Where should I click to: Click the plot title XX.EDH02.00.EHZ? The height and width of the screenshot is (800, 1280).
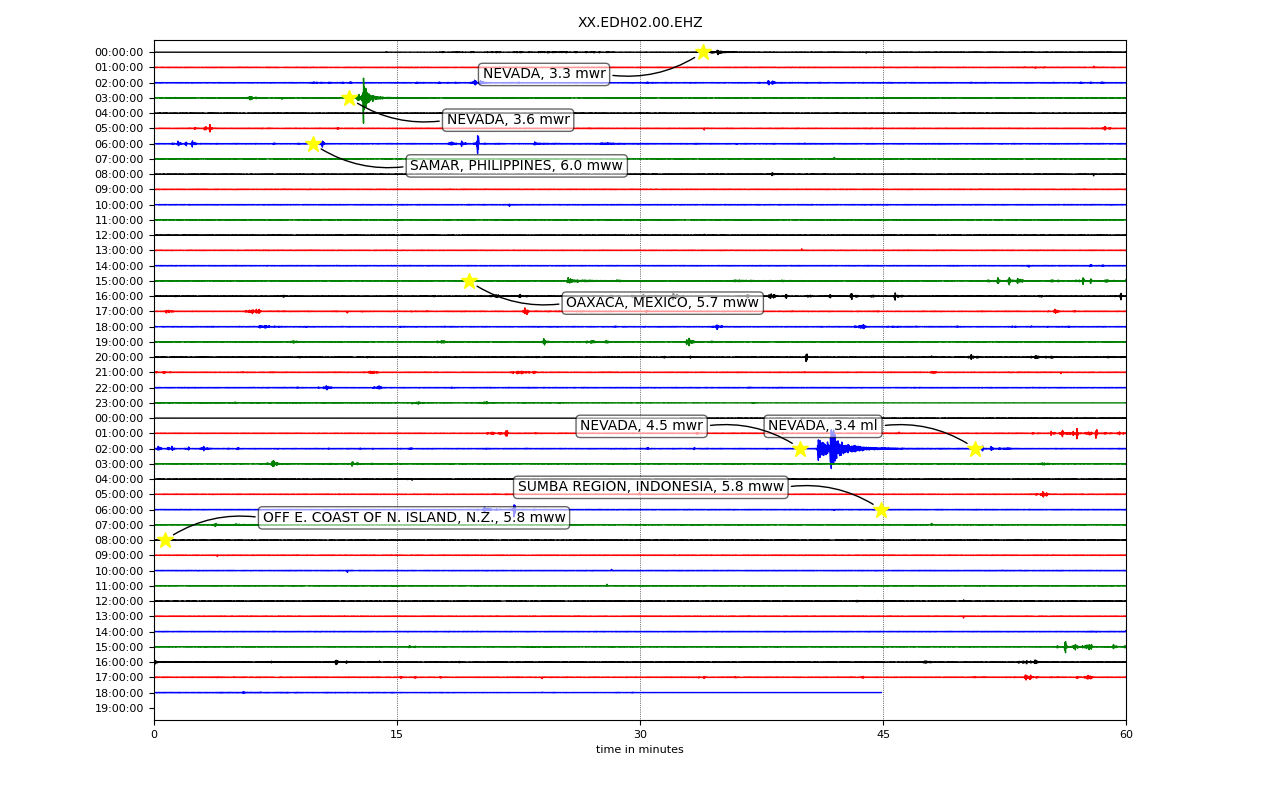(640, 22)
